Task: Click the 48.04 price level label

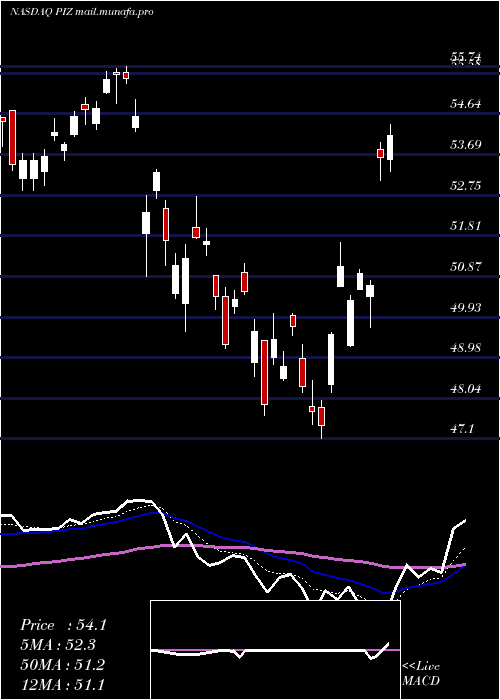Action: click(466, 389)
